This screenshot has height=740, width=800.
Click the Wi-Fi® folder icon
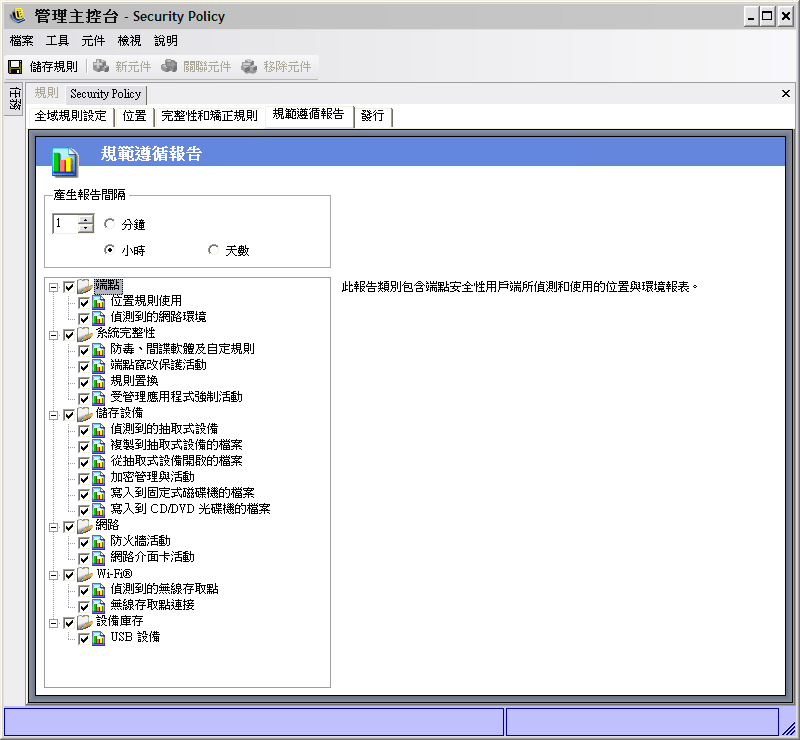[x=85, y=575]
